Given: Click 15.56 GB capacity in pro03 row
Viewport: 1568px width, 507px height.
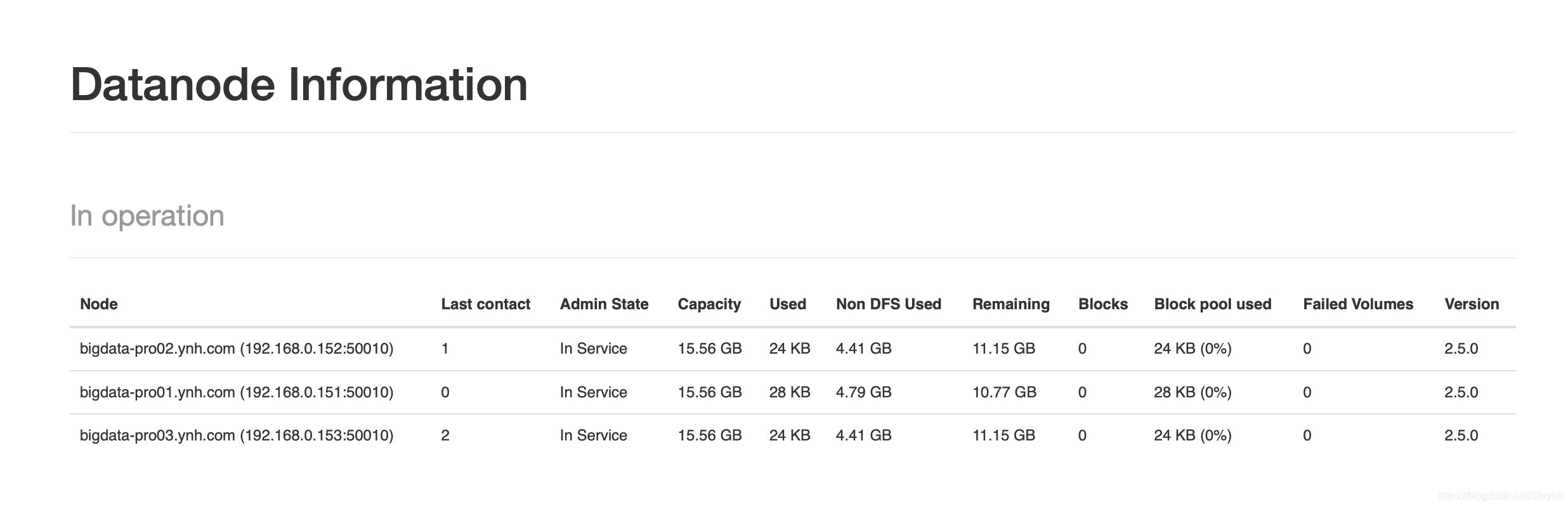Looking at the screenshot, I should (710, 435).
